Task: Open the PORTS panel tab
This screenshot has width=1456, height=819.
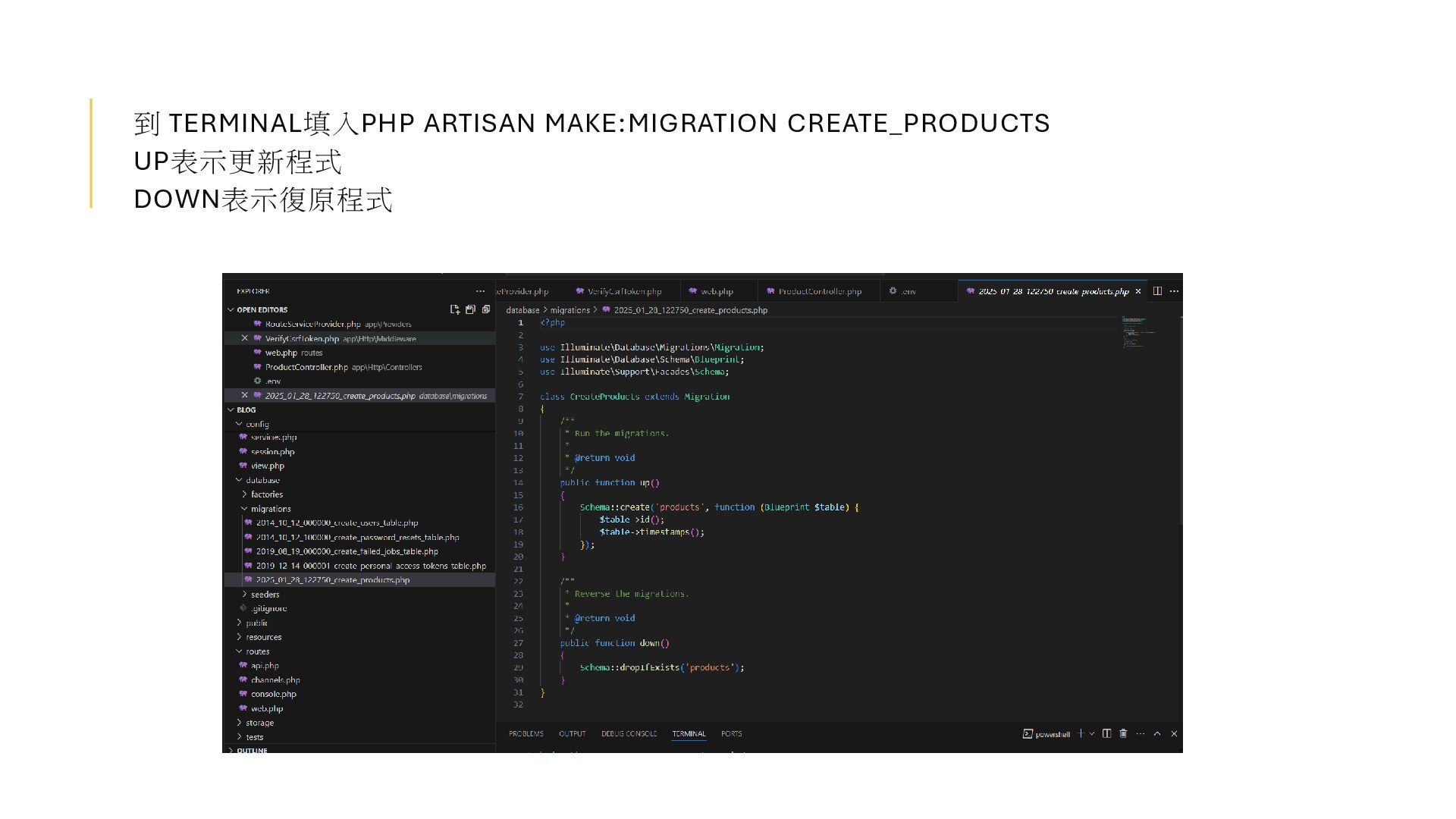Action: point(732,733)
